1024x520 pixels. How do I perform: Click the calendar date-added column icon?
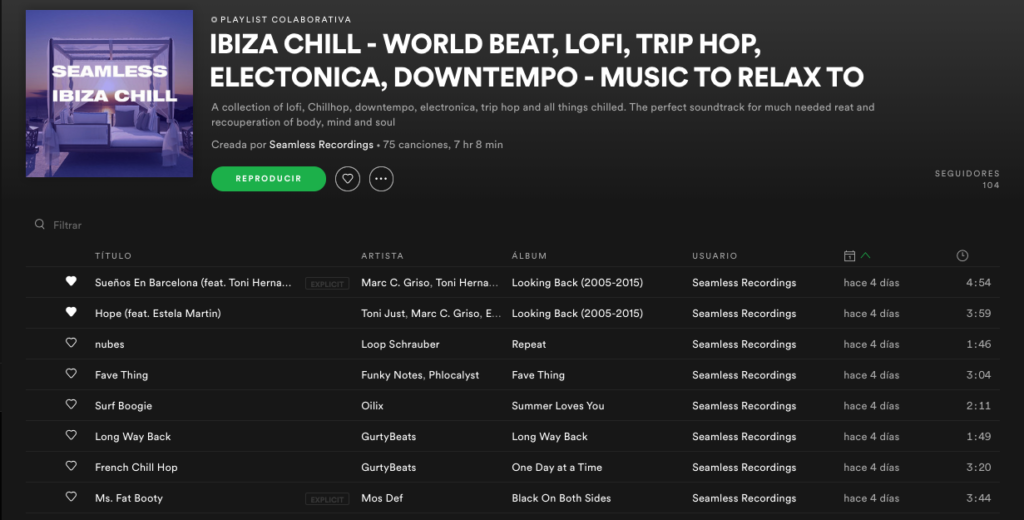coord(849,255)
